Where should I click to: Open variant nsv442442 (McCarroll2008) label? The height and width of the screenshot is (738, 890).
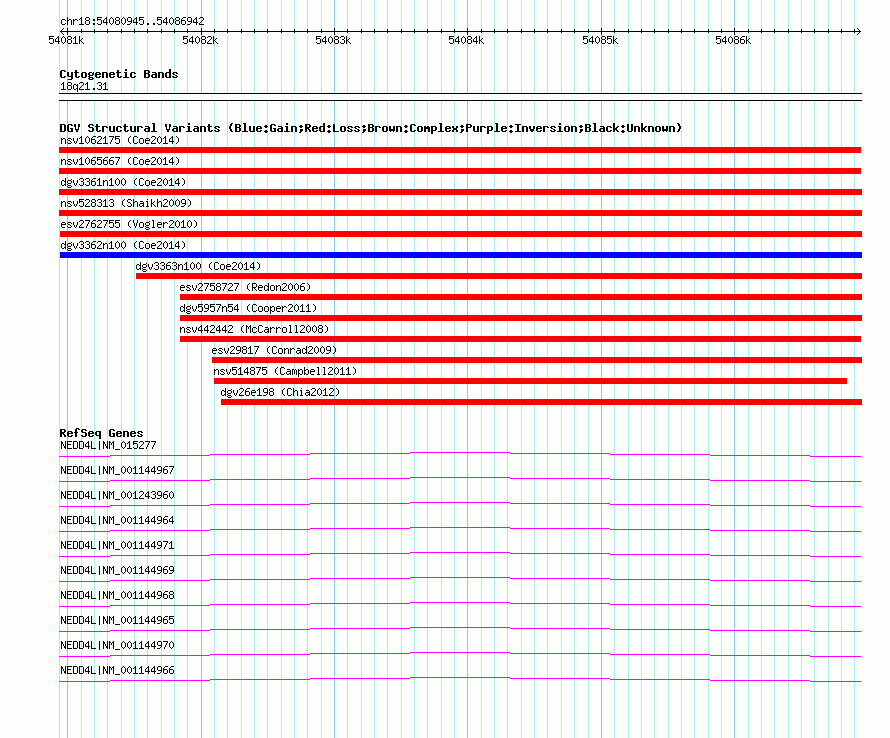click(x=254, y=329)
